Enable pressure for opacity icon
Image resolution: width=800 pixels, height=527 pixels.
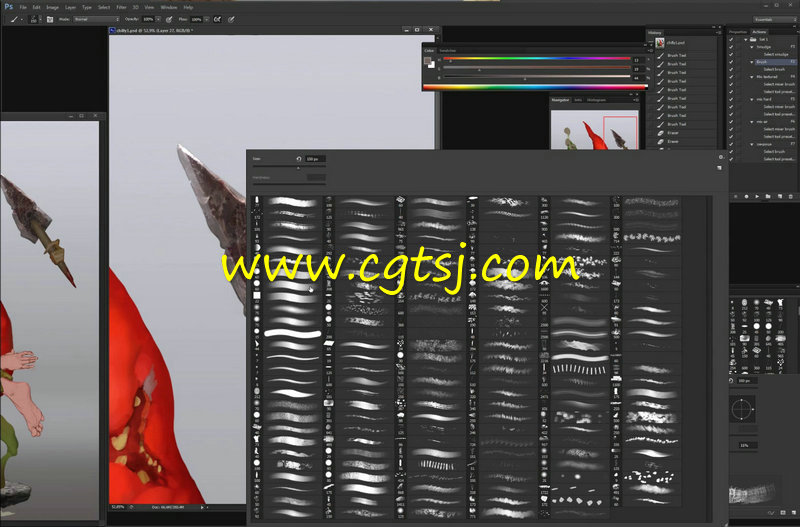[x=169, y=19]
